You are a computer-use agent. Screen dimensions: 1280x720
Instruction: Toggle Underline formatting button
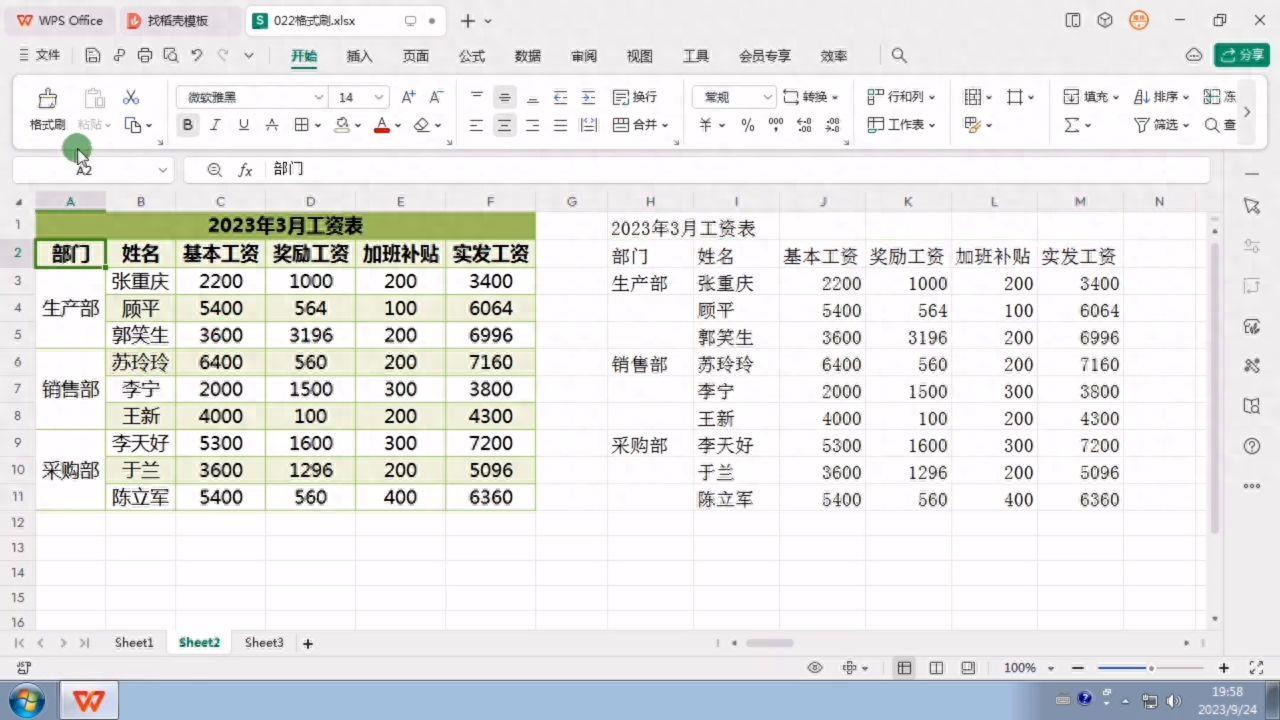click(x=243, y=125)
